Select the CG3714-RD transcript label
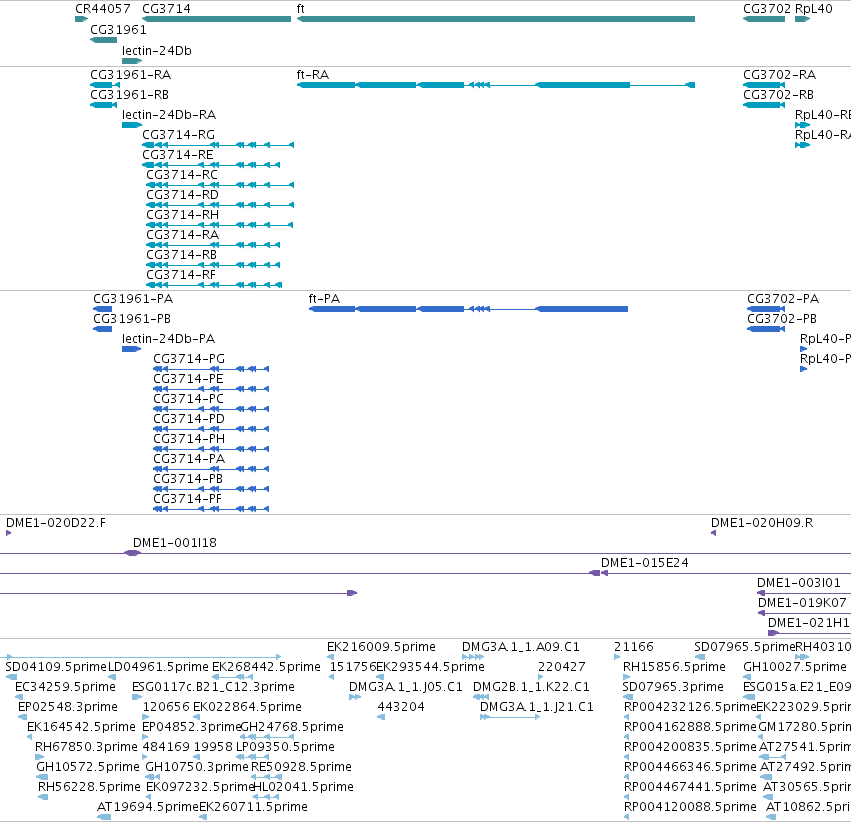This screenshot has width=851, height=822. pos(182,195)
